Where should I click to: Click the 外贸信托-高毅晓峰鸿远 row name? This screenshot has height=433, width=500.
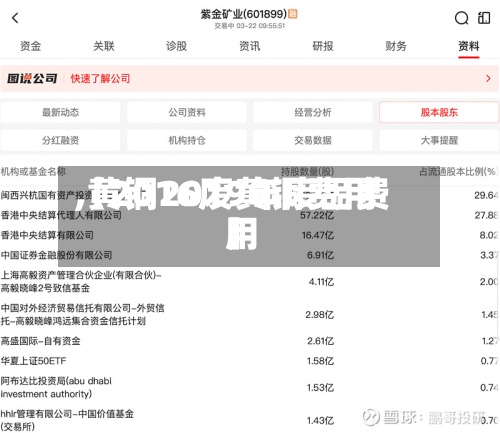[x=82, y=314]
